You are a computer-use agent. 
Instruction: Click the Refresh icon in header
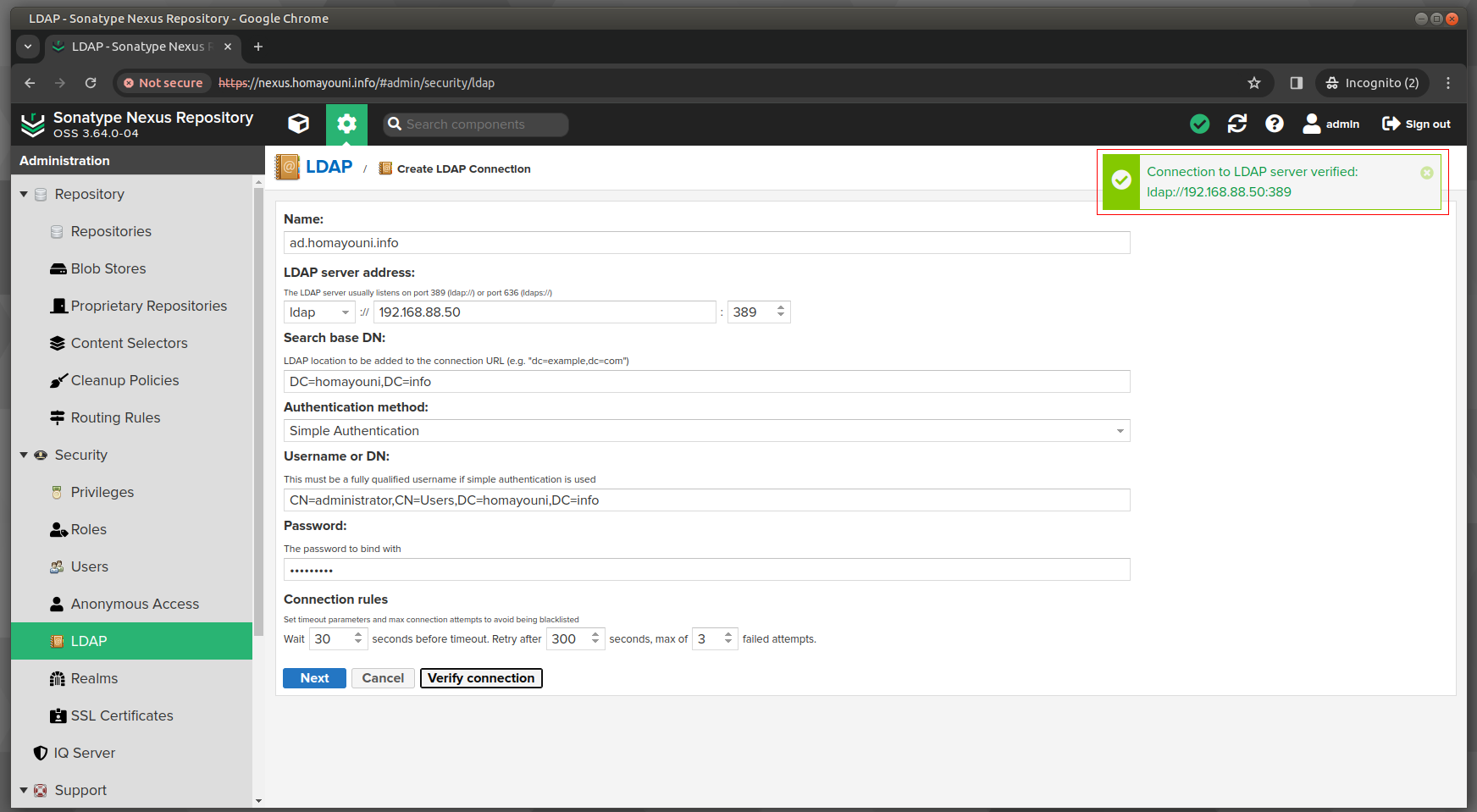[x=1237, y=124]
